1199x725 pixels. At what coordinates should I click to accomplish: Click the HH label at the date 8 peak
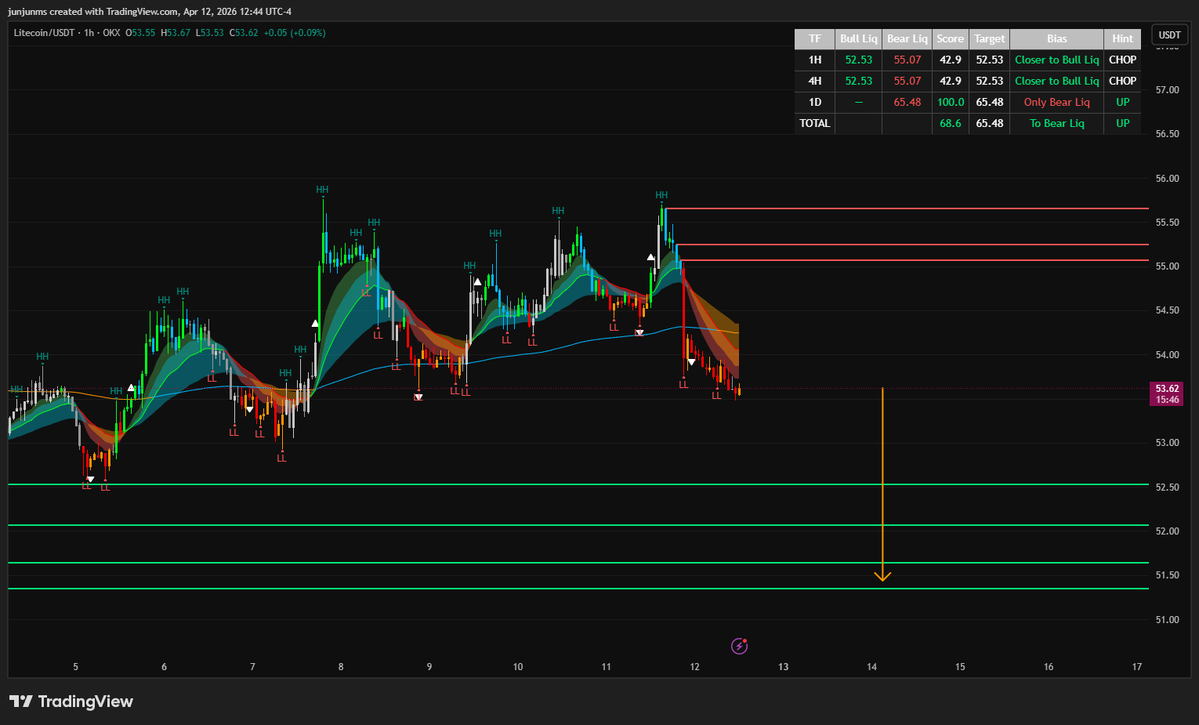point(322,189)
